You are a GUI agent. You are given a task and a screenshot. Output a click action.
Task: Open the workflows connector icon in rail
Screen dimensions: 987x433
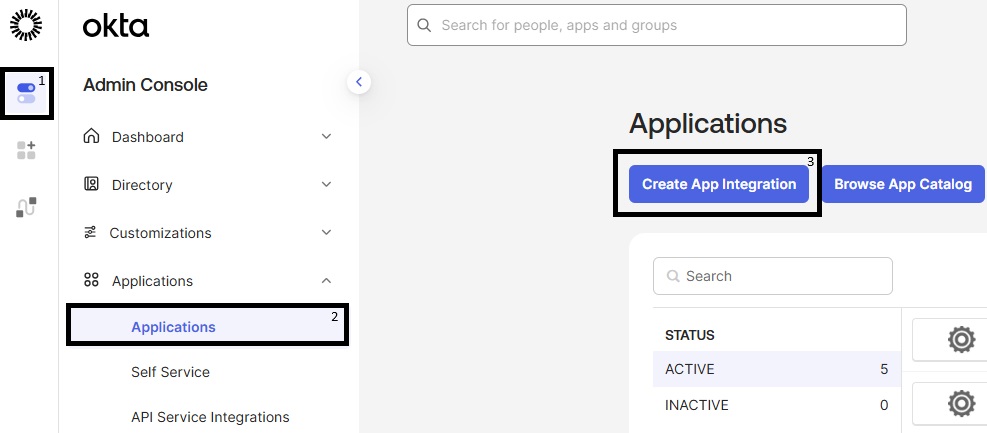pyautogui.click(x=26, y=207)
